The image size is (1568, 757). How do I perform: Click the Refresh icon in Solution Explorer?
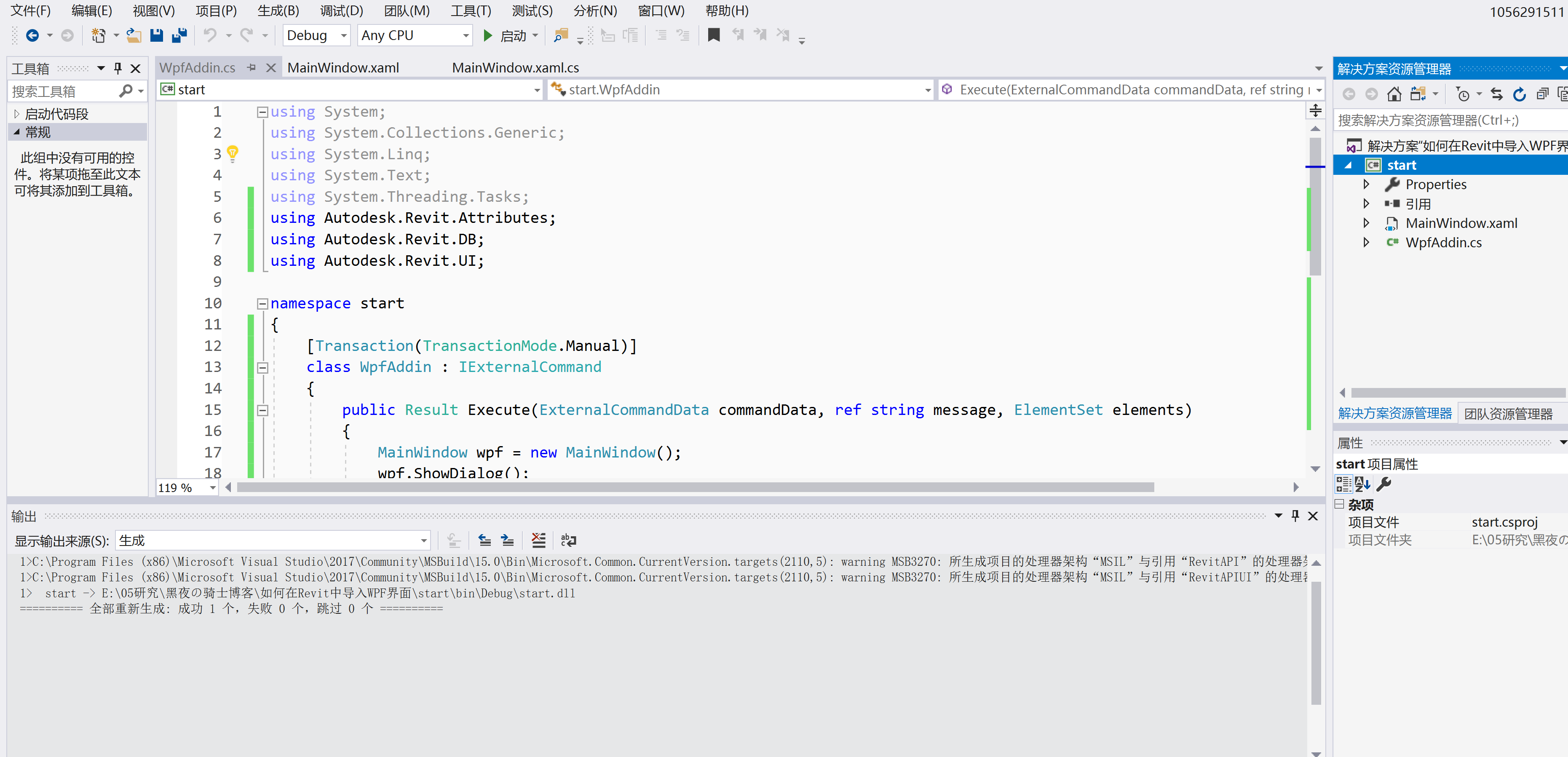coord(1520,94)
